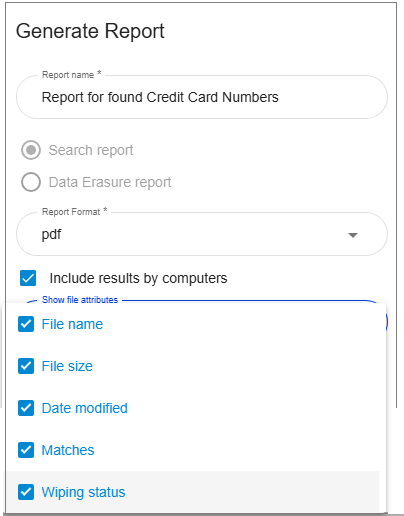Click the Search report label text

(91, 150)
